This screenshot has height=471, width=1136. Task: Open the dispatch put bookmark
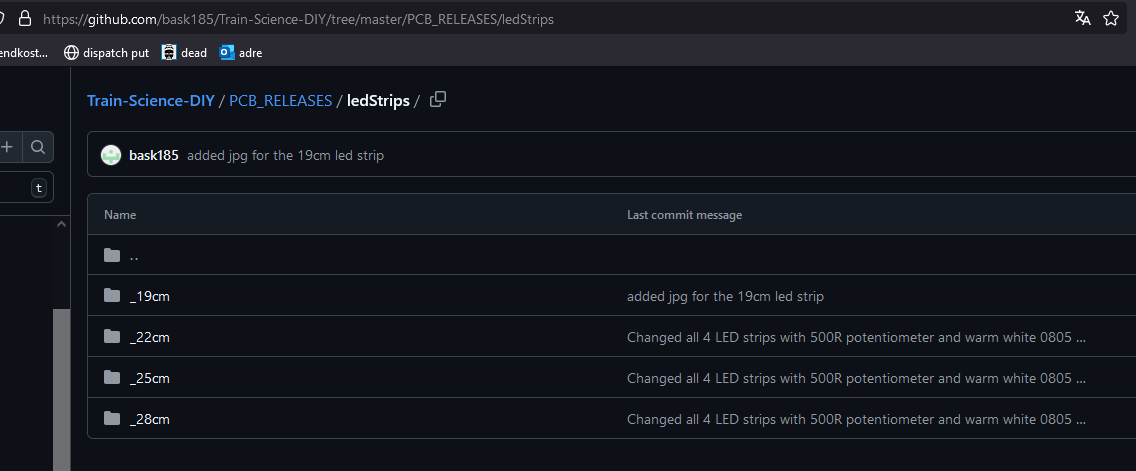[106, 52]
